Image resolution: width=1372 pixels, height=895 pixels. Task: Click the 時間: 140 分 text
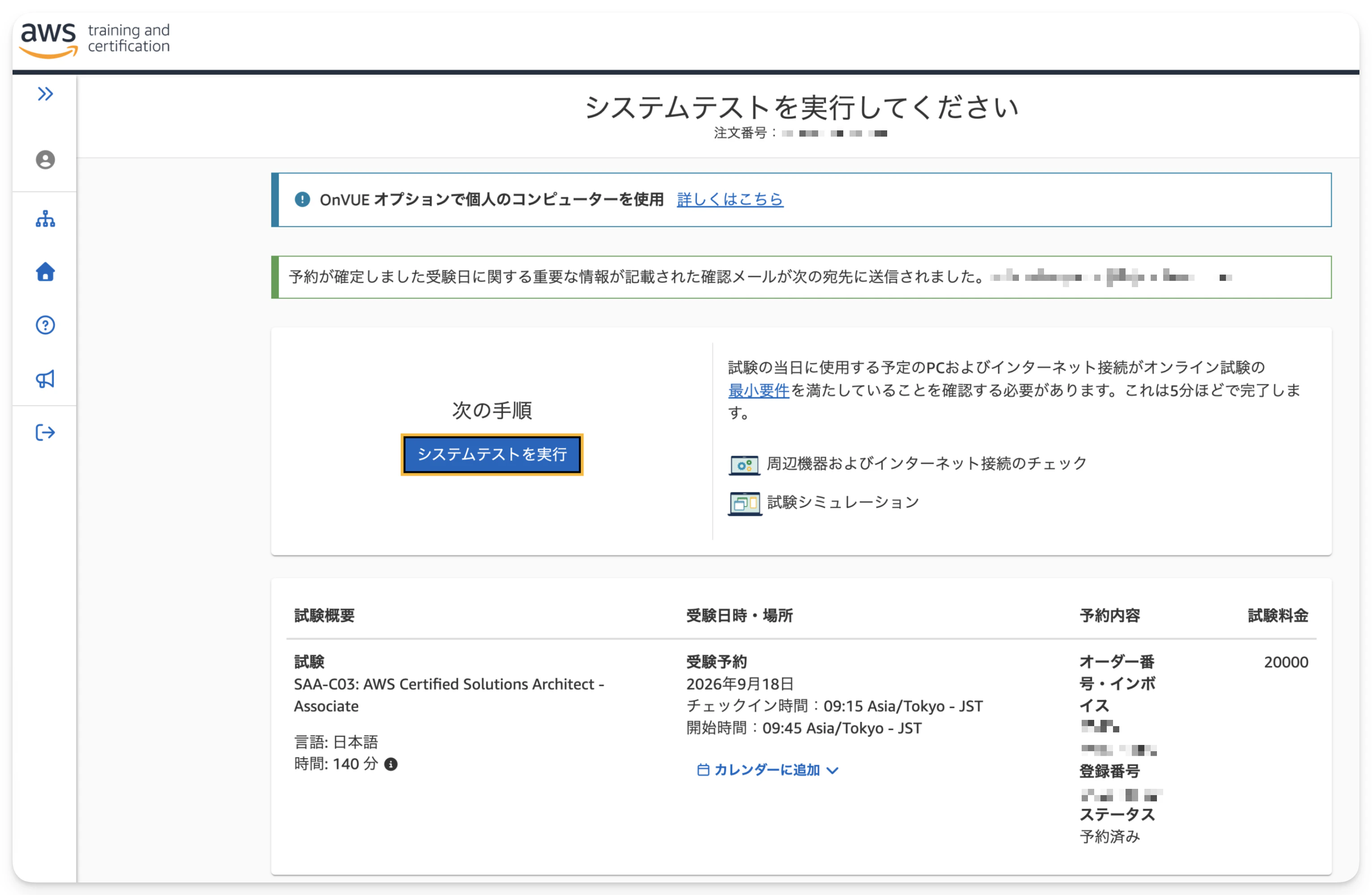coord(336,764)
